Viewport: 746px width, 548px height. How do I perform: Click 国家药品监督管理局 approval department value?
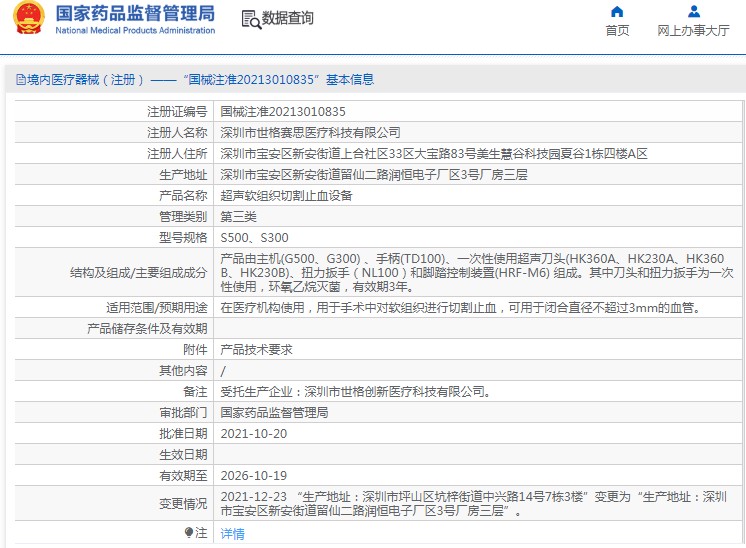(274, 412)
